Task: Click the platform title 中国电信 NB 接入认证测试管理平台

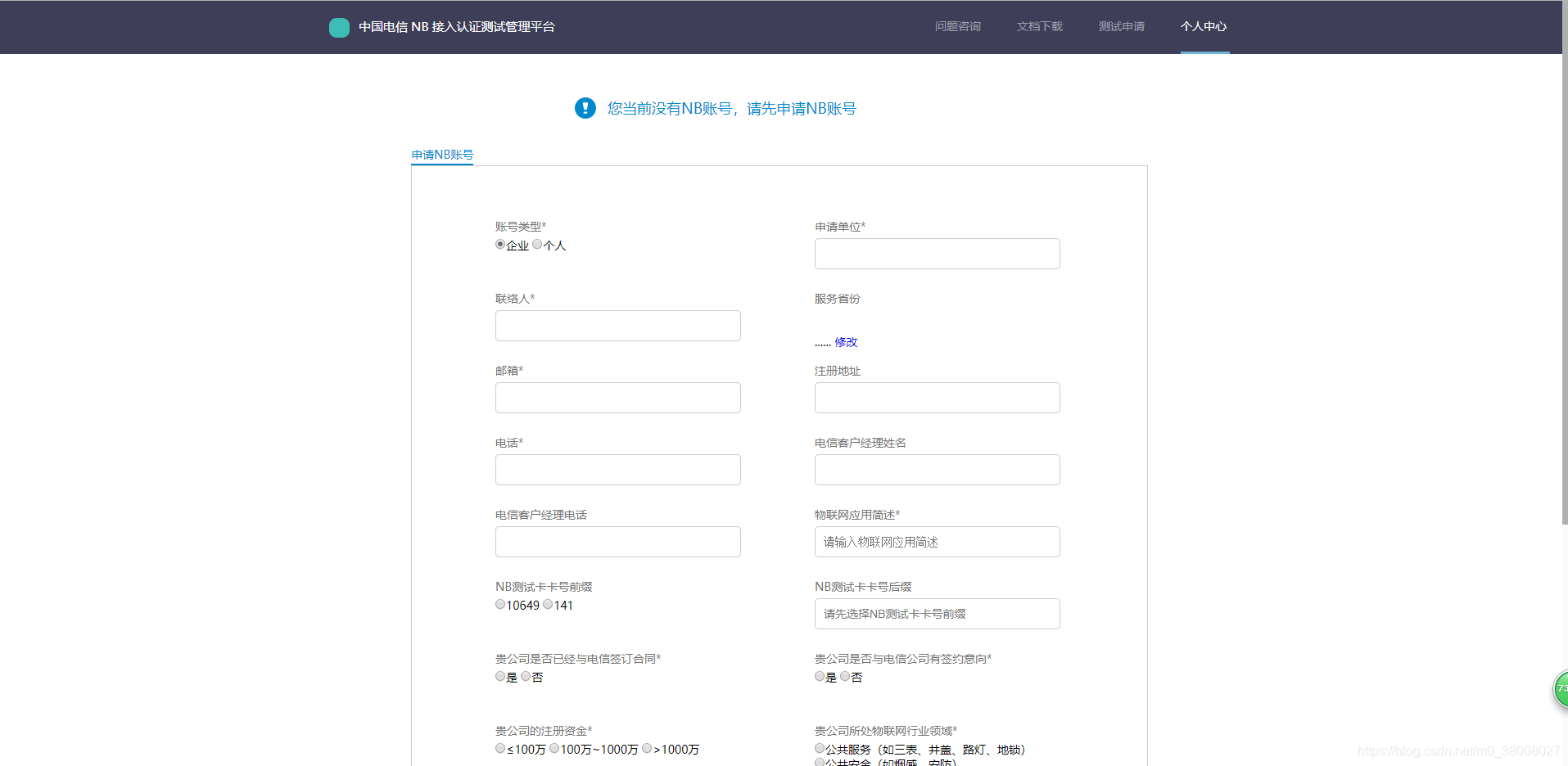Action: (x=457, y=27)
